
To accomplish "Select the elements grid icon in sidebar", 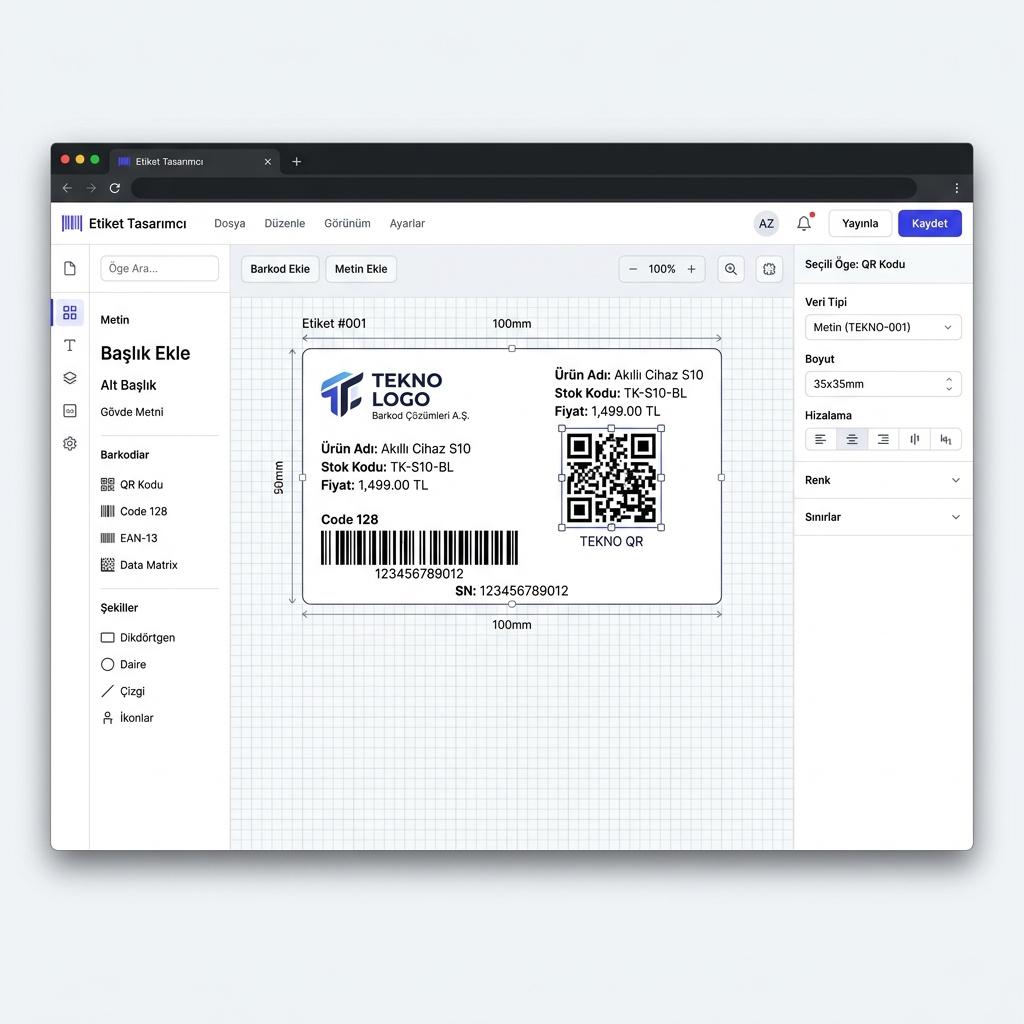I will tap(70, 312).
